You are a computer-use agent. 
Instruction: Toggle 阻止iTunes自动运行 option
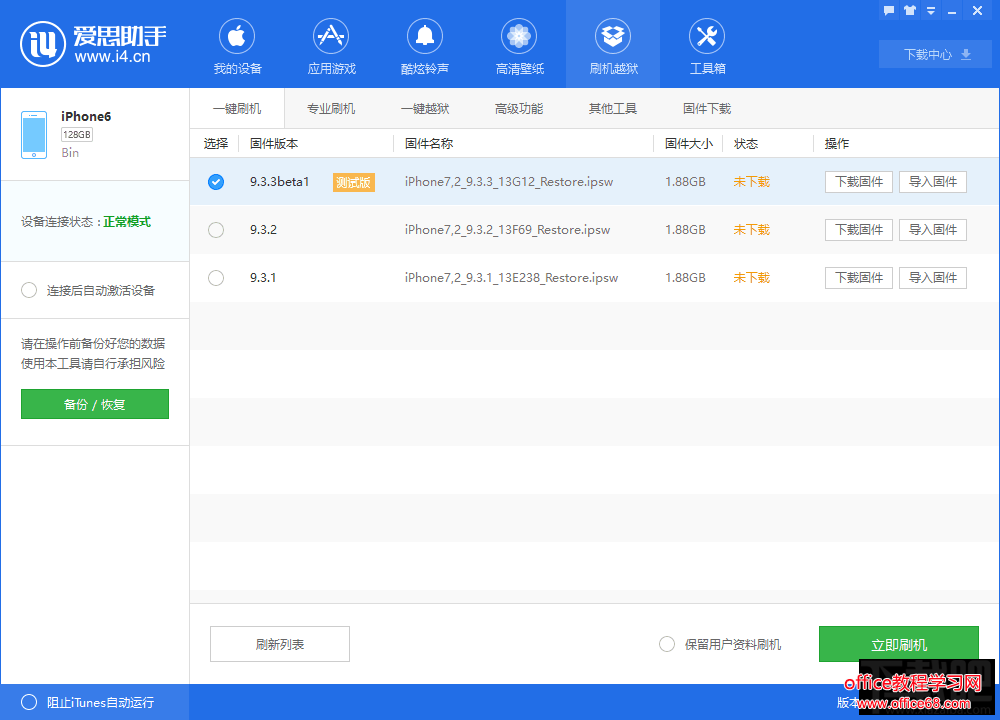click(x=29, y=702)
